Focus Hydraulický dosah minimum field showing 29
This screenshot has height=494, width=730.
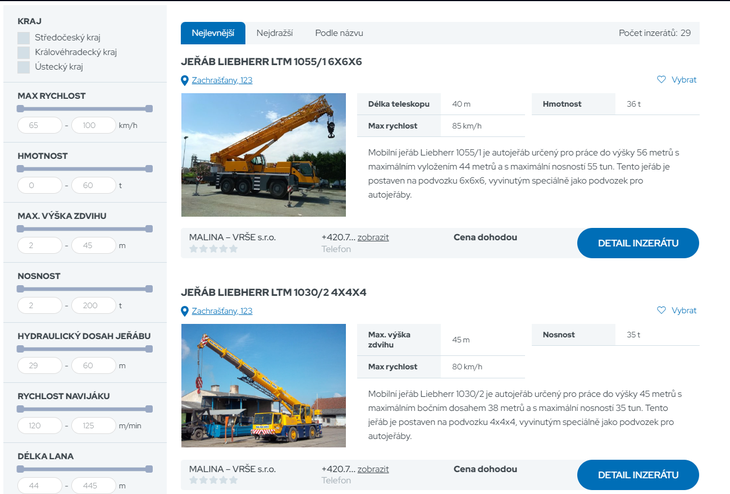tap(40, 365)
